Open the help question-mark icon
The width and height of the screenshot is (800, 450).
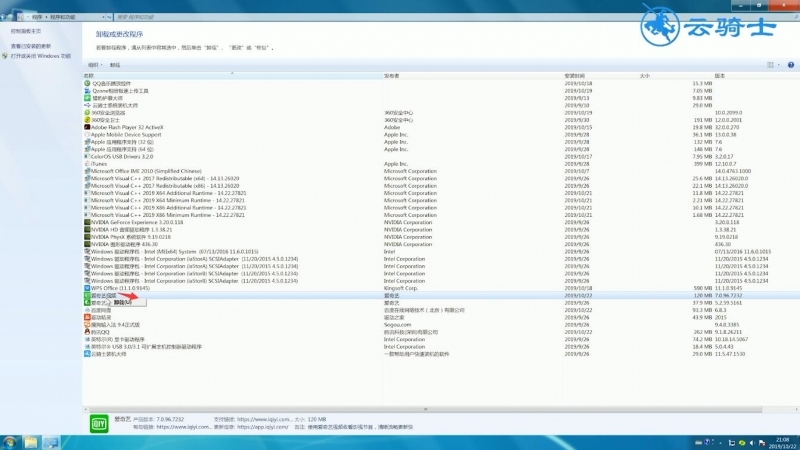791,65
